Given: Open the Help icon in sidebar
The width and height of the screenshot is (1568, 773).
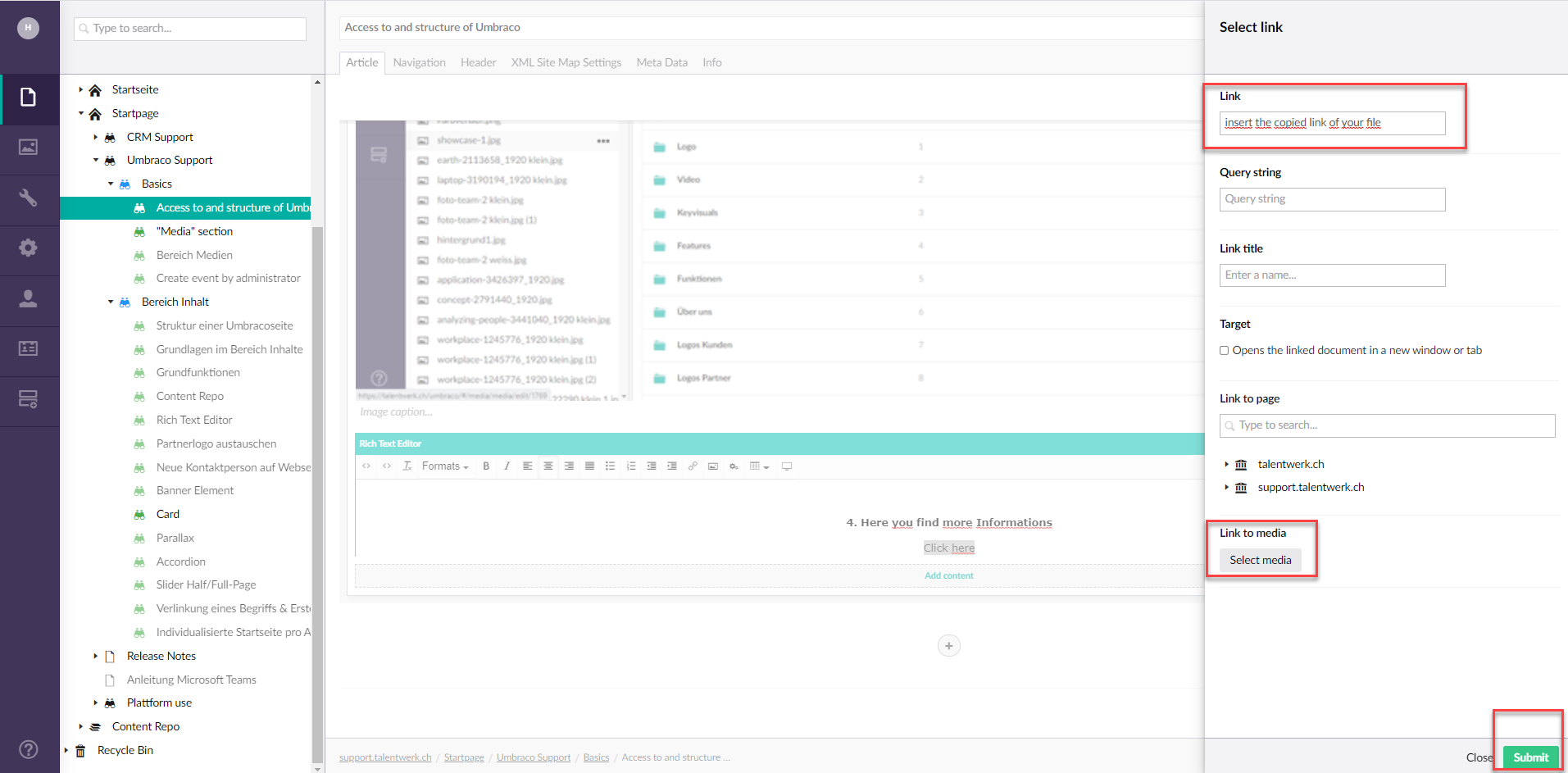Looking at the screenshot, I should tap(29, 749).
